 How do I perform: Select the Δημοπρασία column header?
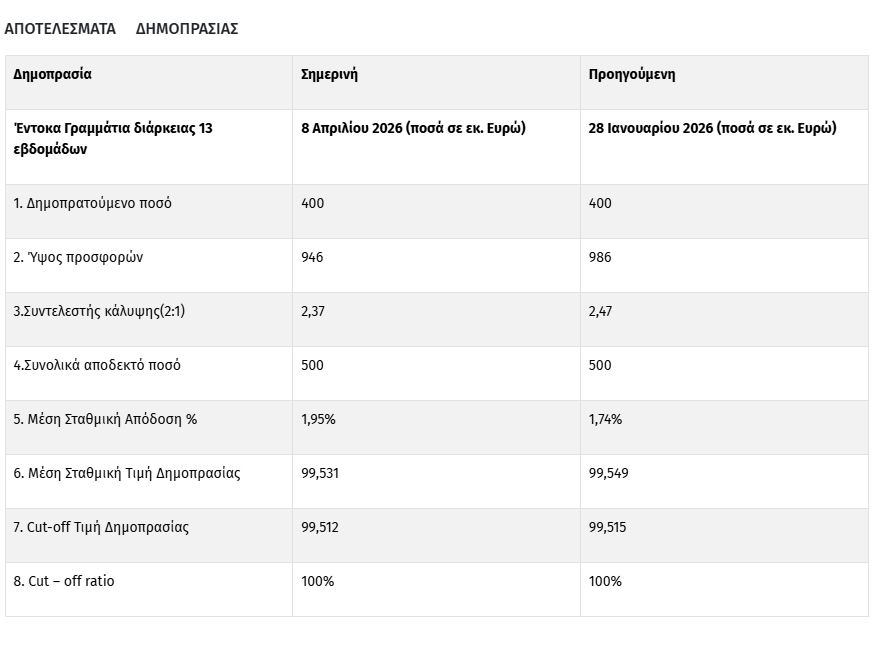(x=52, y=75)
